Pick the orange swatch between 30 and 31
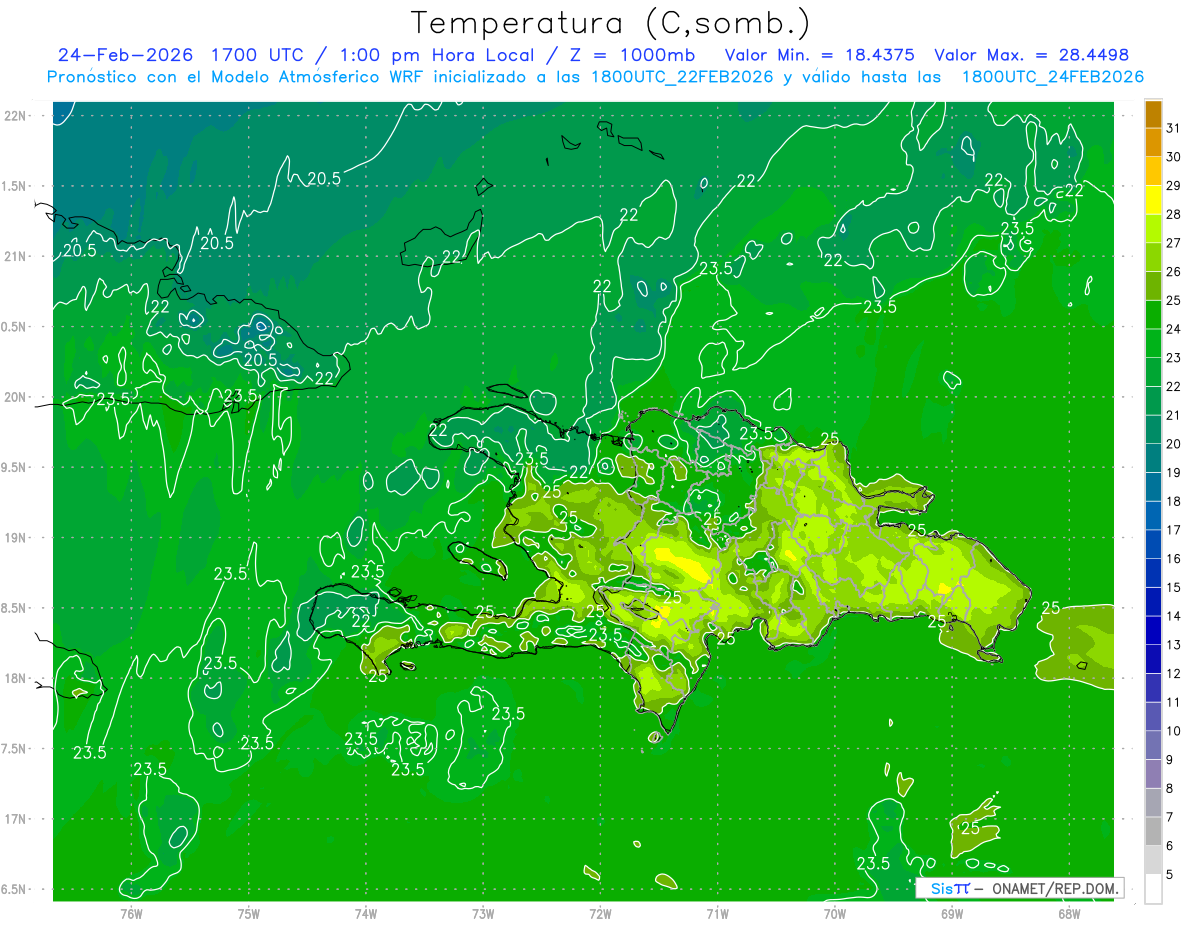This screenshot has height=927, width=1200. [1153, 143]
